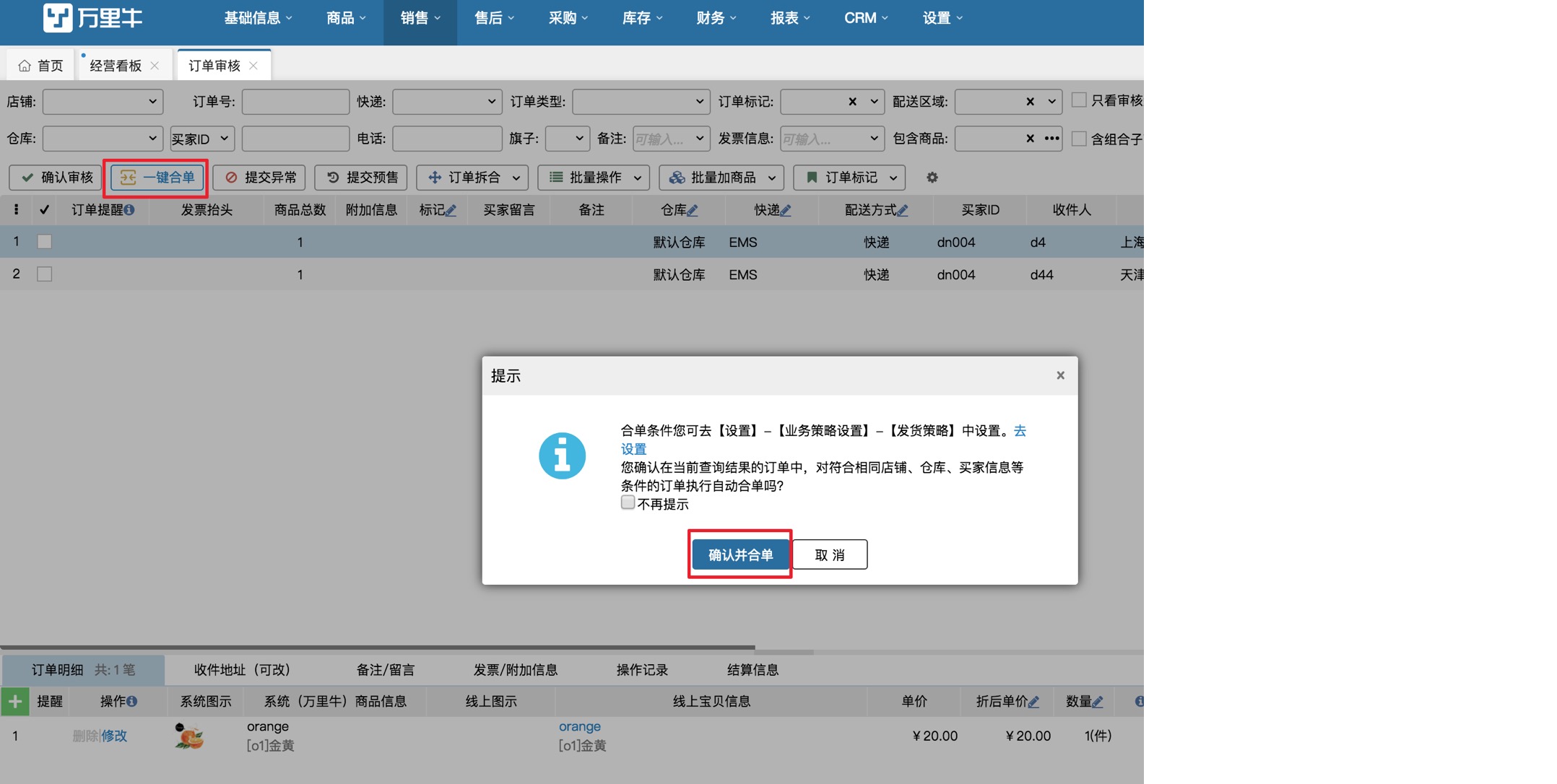1557x784 pixels.
Task: Select order row 1 checkbox
Action: click(45, 242)
